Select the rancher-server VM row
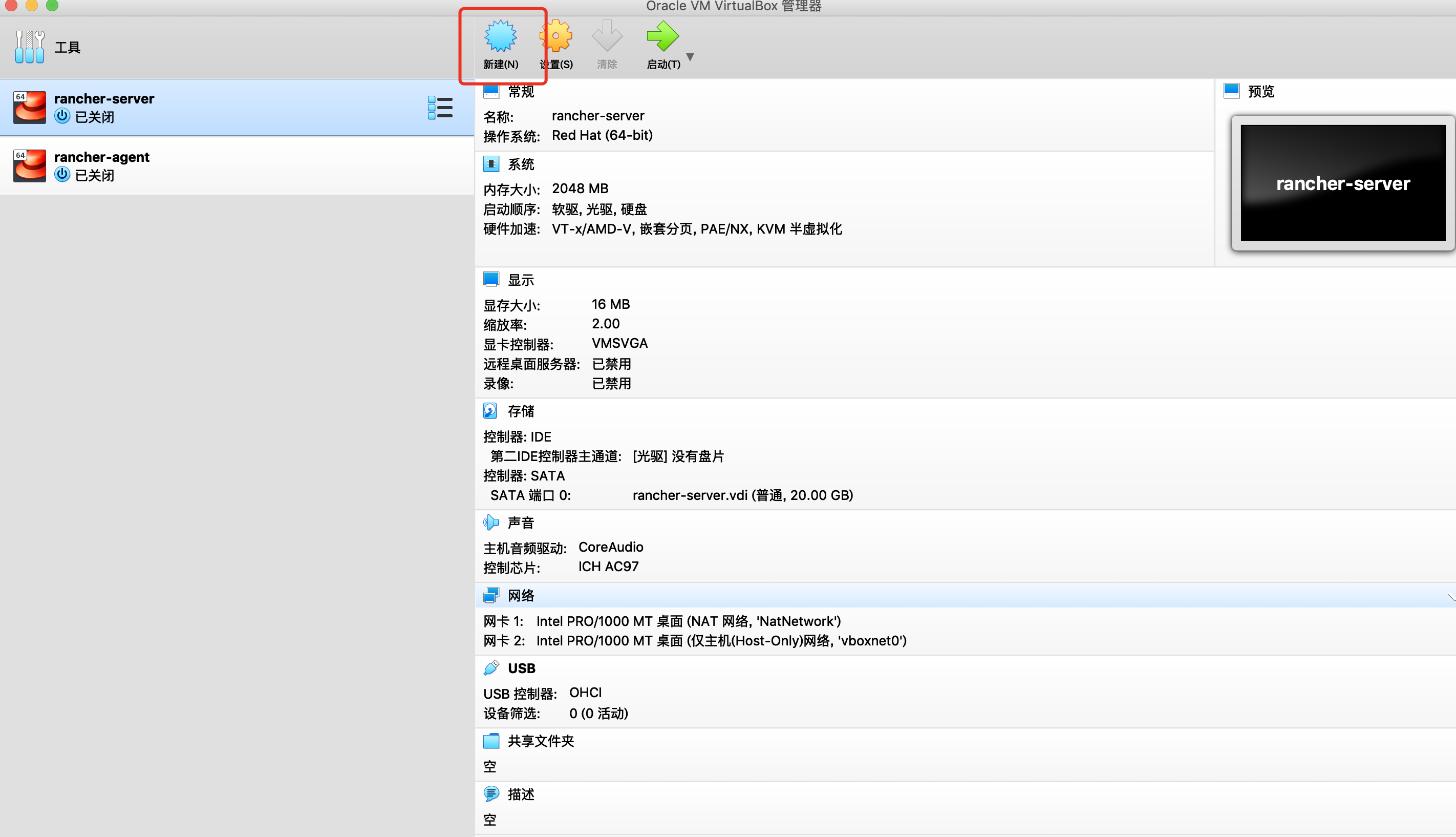Image resolution: width=1456 pixels, height=837 pixels. click(237, 108)
